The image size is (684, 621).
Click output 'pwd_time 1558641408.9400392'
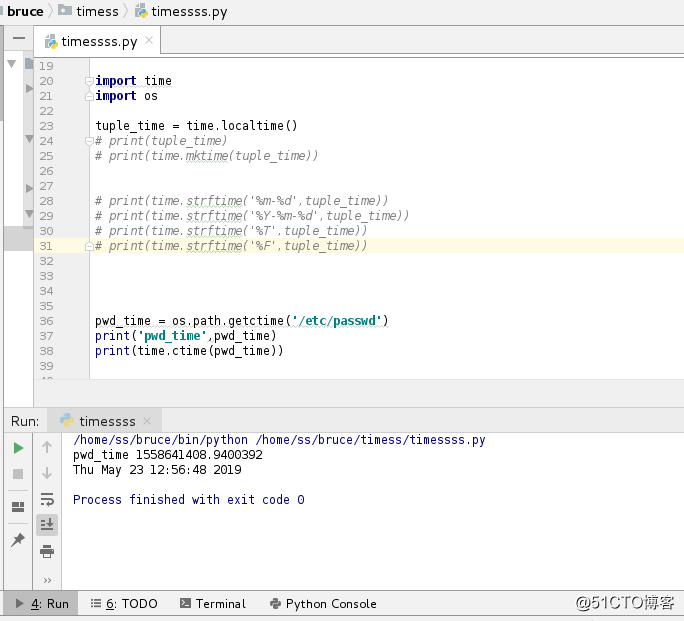tap(168, 455)
